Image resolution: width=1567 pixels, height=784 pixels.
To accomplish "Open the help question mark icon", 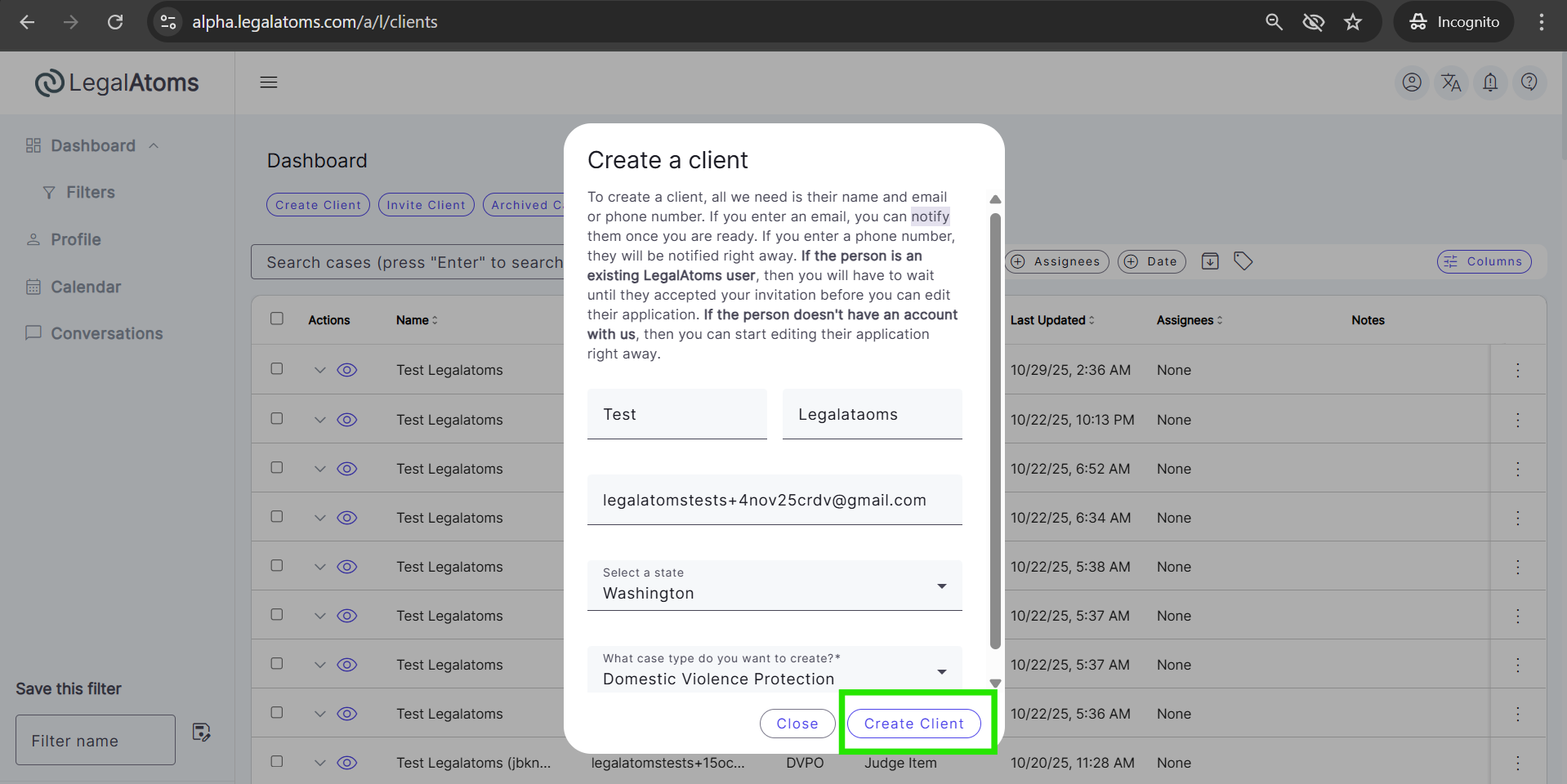I will click(1529, 82).
